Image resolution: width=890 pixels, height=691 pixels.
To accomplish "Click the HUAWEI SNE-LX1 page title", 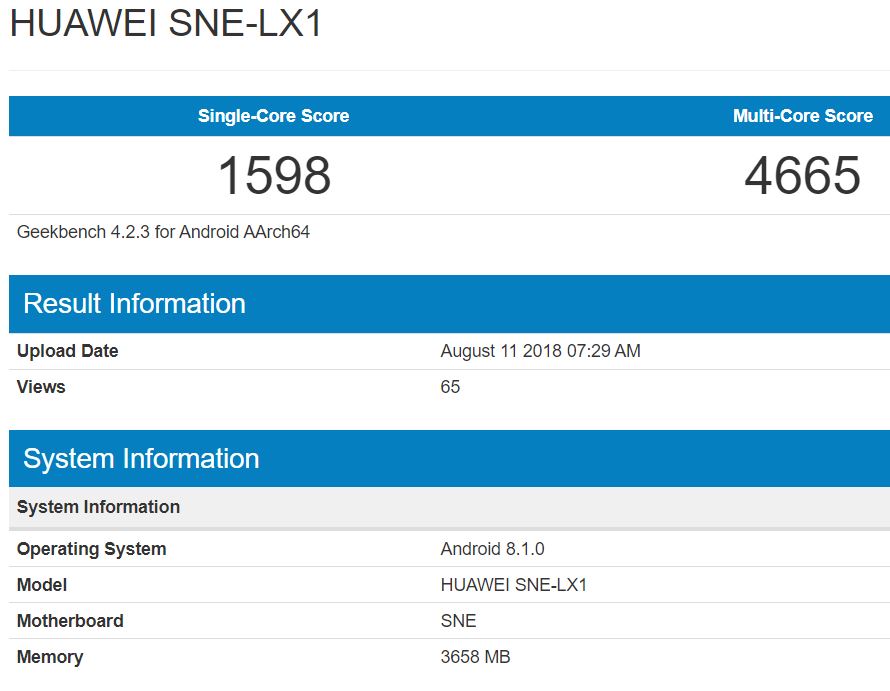I will point(166,23).
